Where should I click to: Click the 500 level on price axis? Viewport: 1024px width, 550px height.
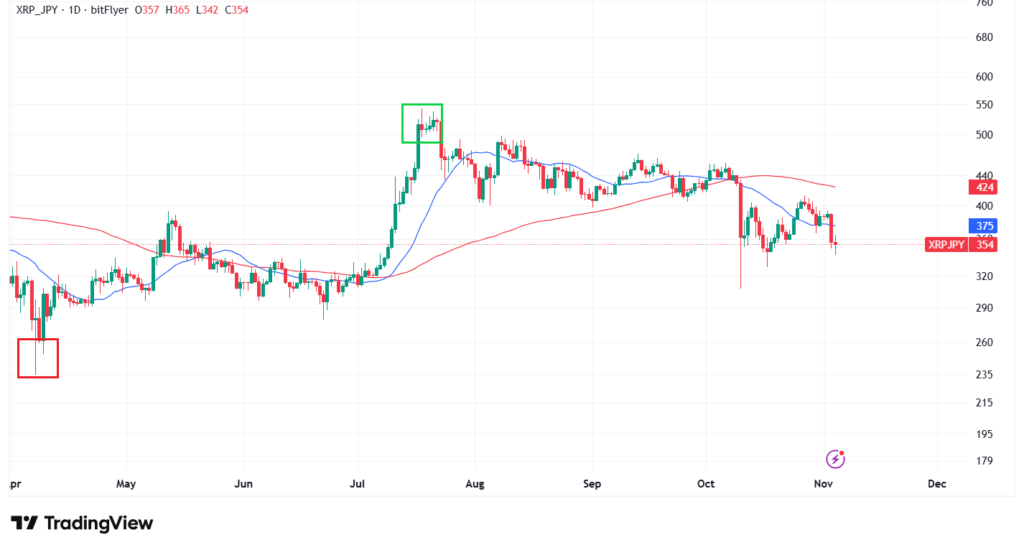tap(983, 135)
